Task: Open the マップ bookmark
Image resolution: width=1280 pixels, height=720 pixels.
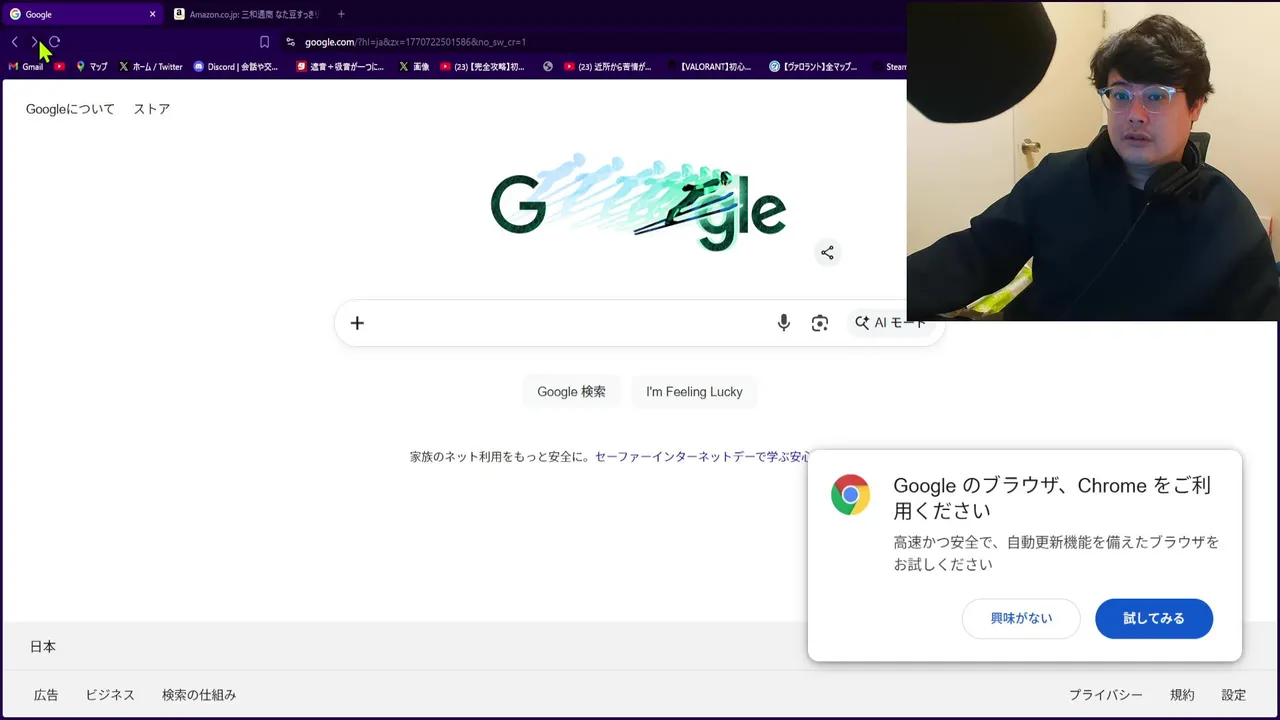Action: tap(91, 67)
